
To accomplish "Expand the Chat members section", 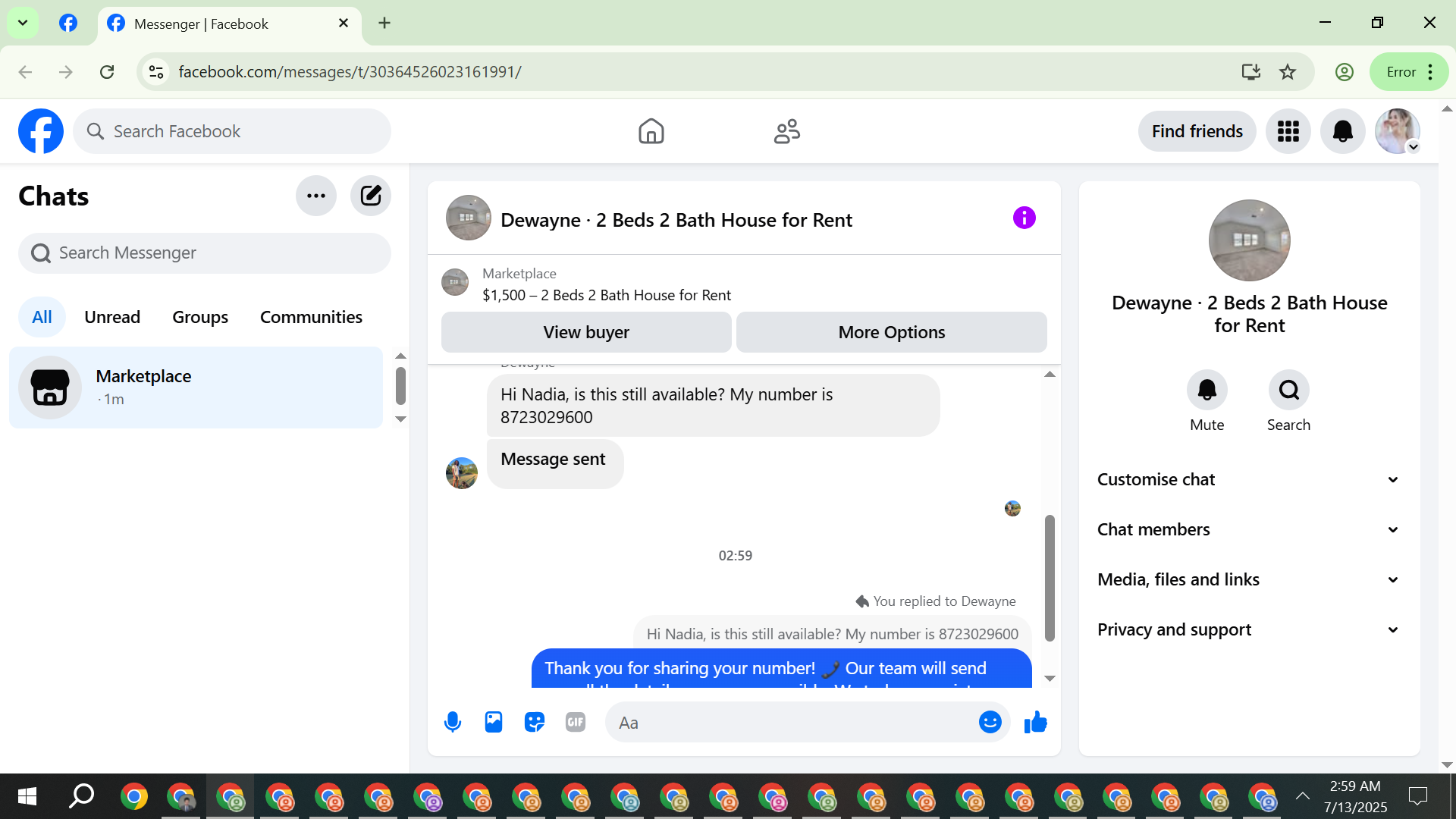I will [1248, 529].
